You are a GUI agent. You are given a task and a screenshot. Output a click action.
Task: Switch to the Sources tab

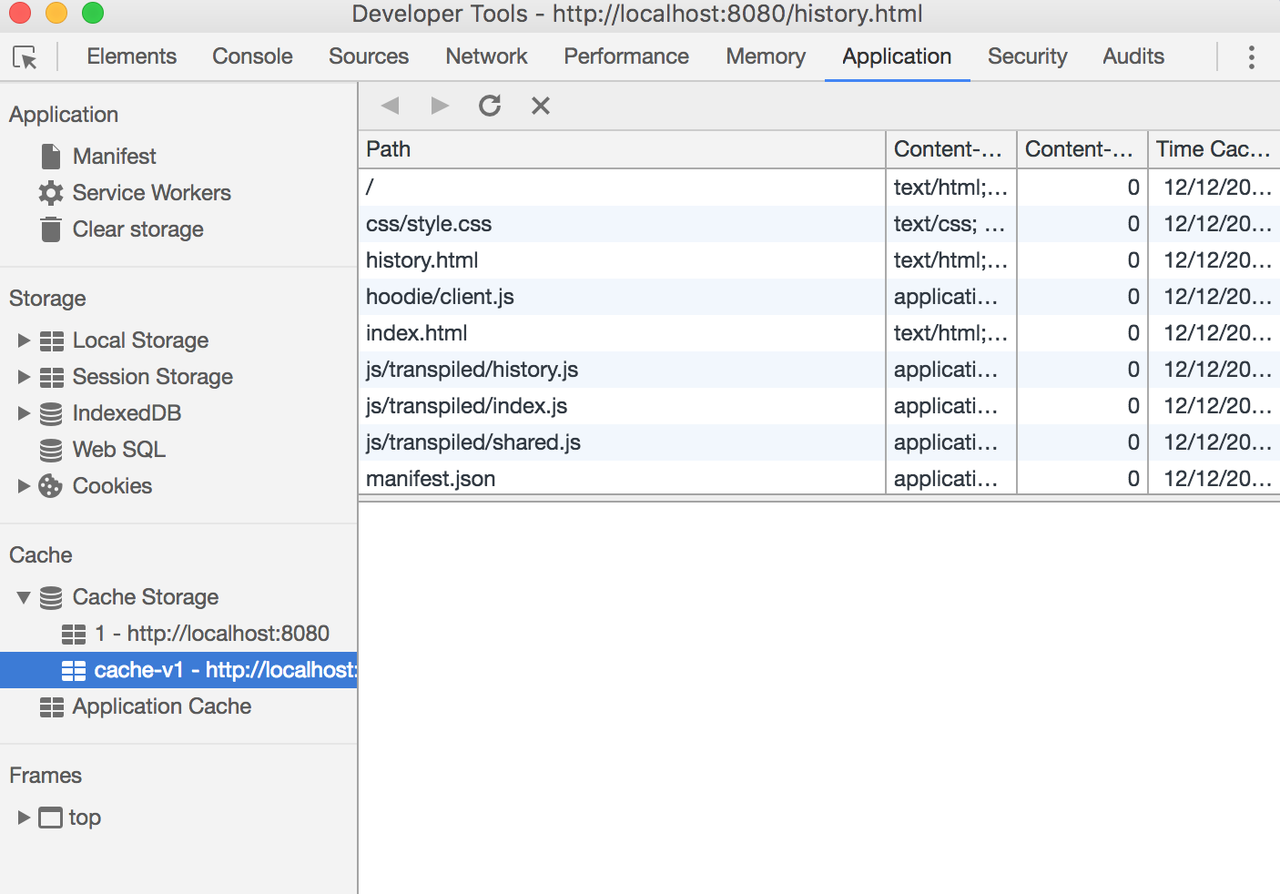coord(369,57)
